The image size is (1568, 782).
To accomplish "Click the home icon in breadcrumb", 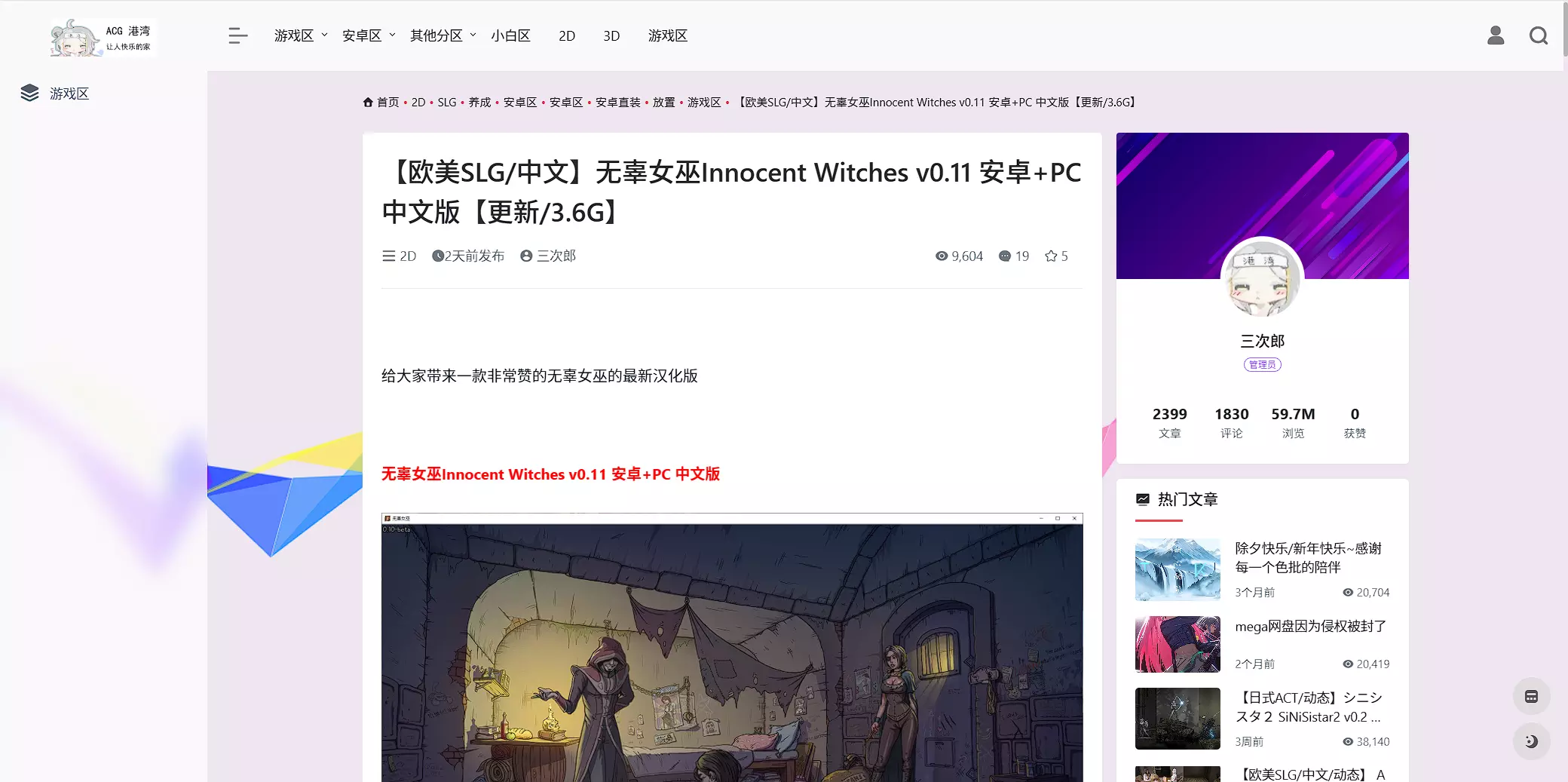I will click(368, 102).
